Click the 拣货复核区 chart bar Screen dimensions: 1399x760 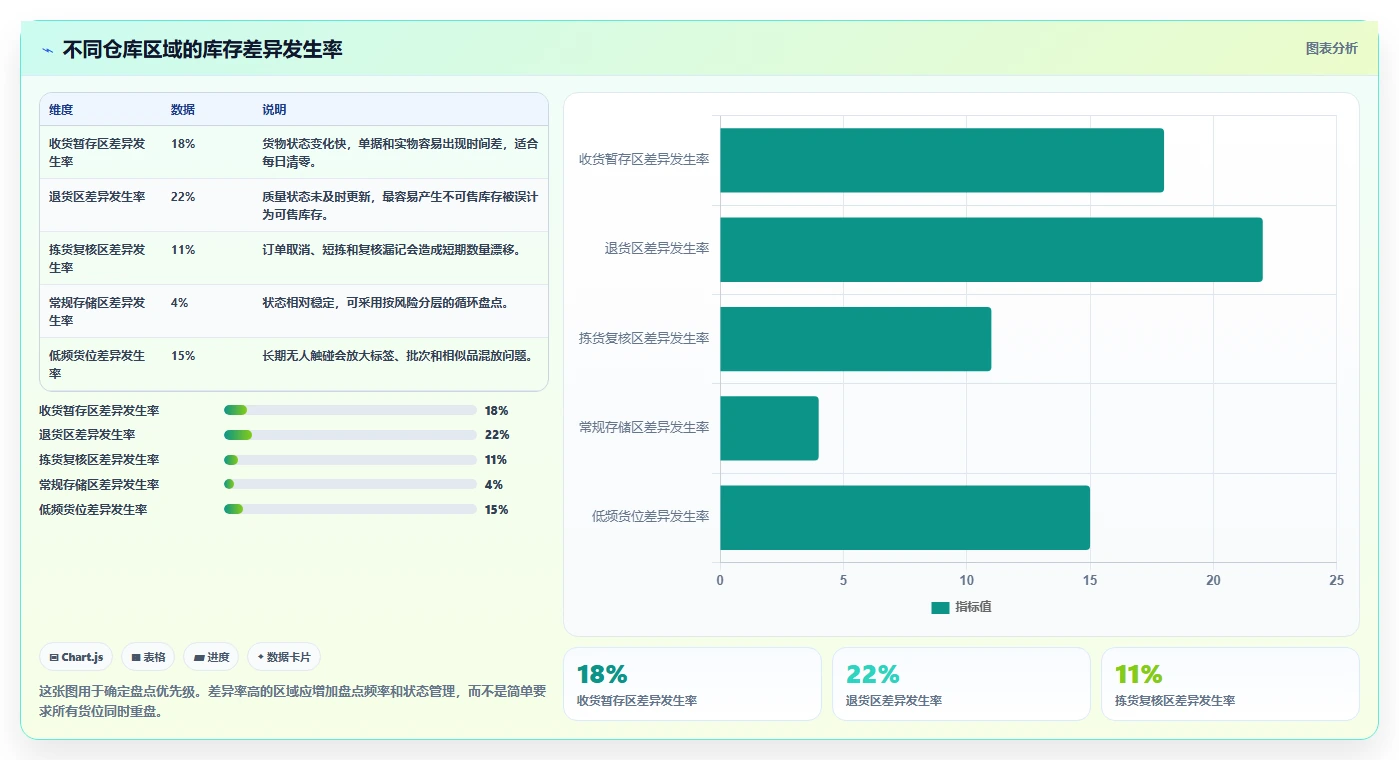pos(855,339)
